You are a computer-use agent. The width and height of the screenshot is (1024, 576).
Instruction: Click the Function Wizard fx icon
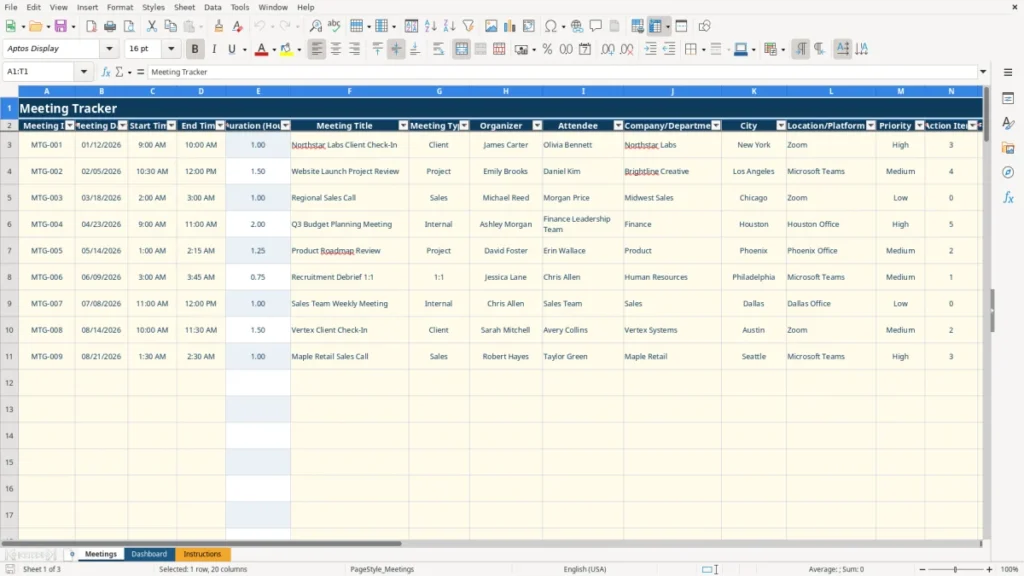pos(106,72)
